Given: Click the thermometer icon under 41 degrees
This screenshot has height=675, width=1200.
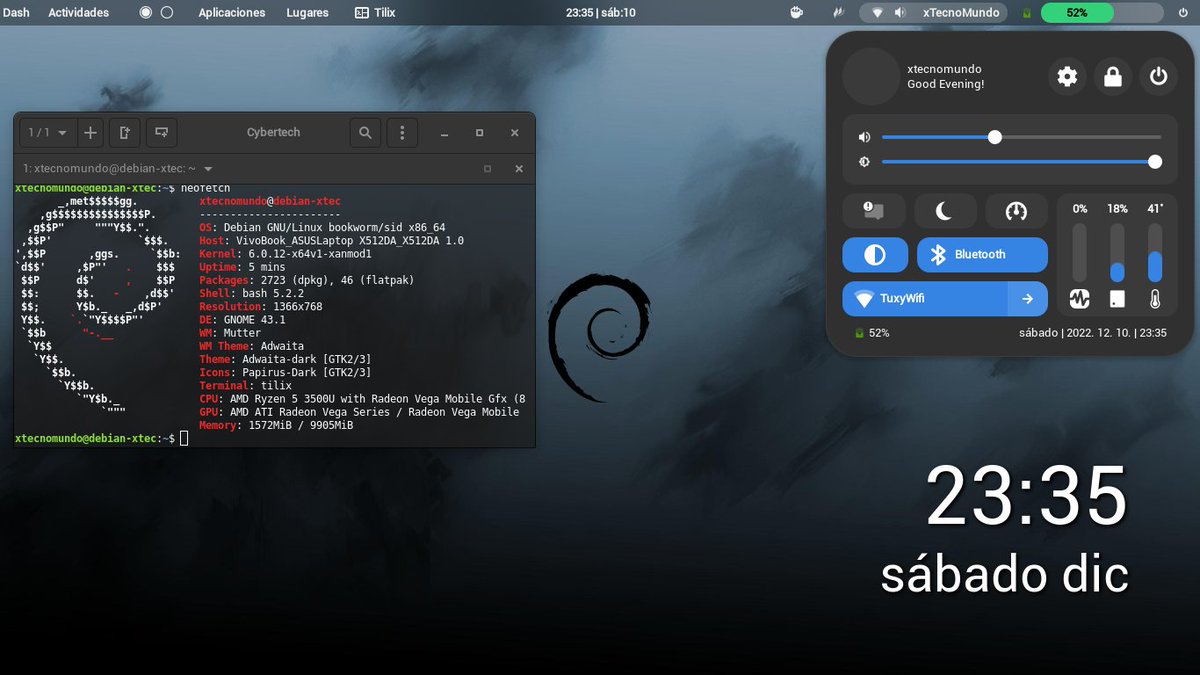Looking at the screenshot, I should pyautogui.click(x=1156, y=299).
